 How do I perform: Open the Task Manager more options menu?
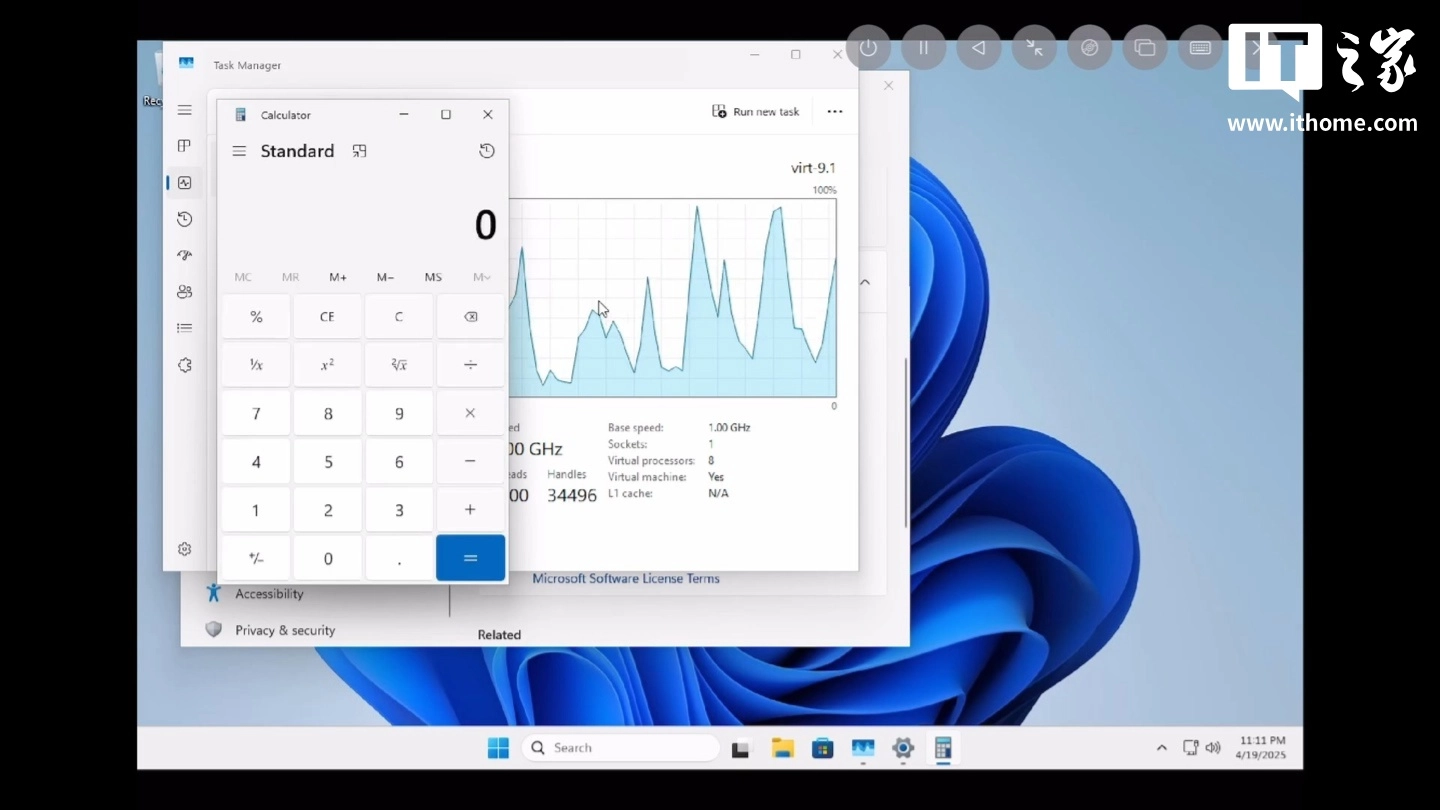[835, 111]
